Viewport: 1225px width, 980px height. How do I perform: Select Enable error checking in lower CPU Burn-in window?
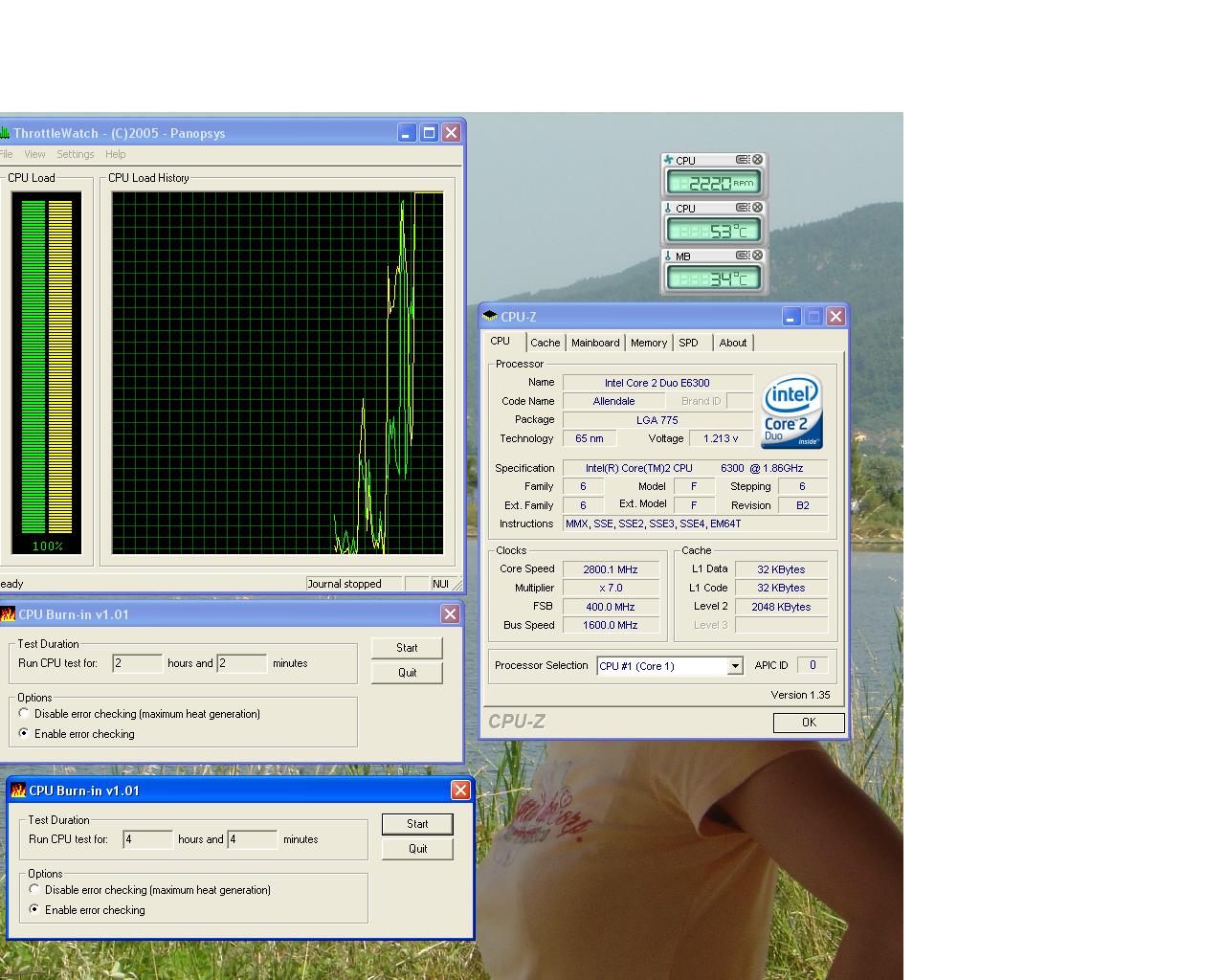(34, 909)
